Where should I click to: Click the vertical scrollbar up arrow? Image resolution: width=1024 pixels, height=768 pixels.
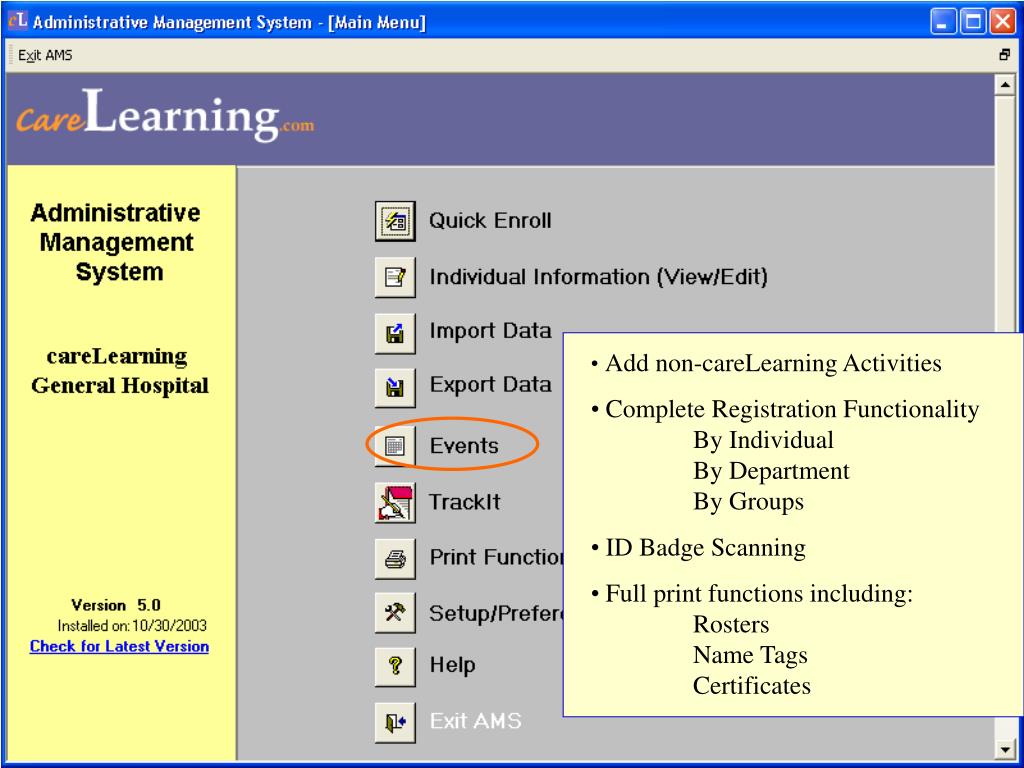[x=1004, y=85]
